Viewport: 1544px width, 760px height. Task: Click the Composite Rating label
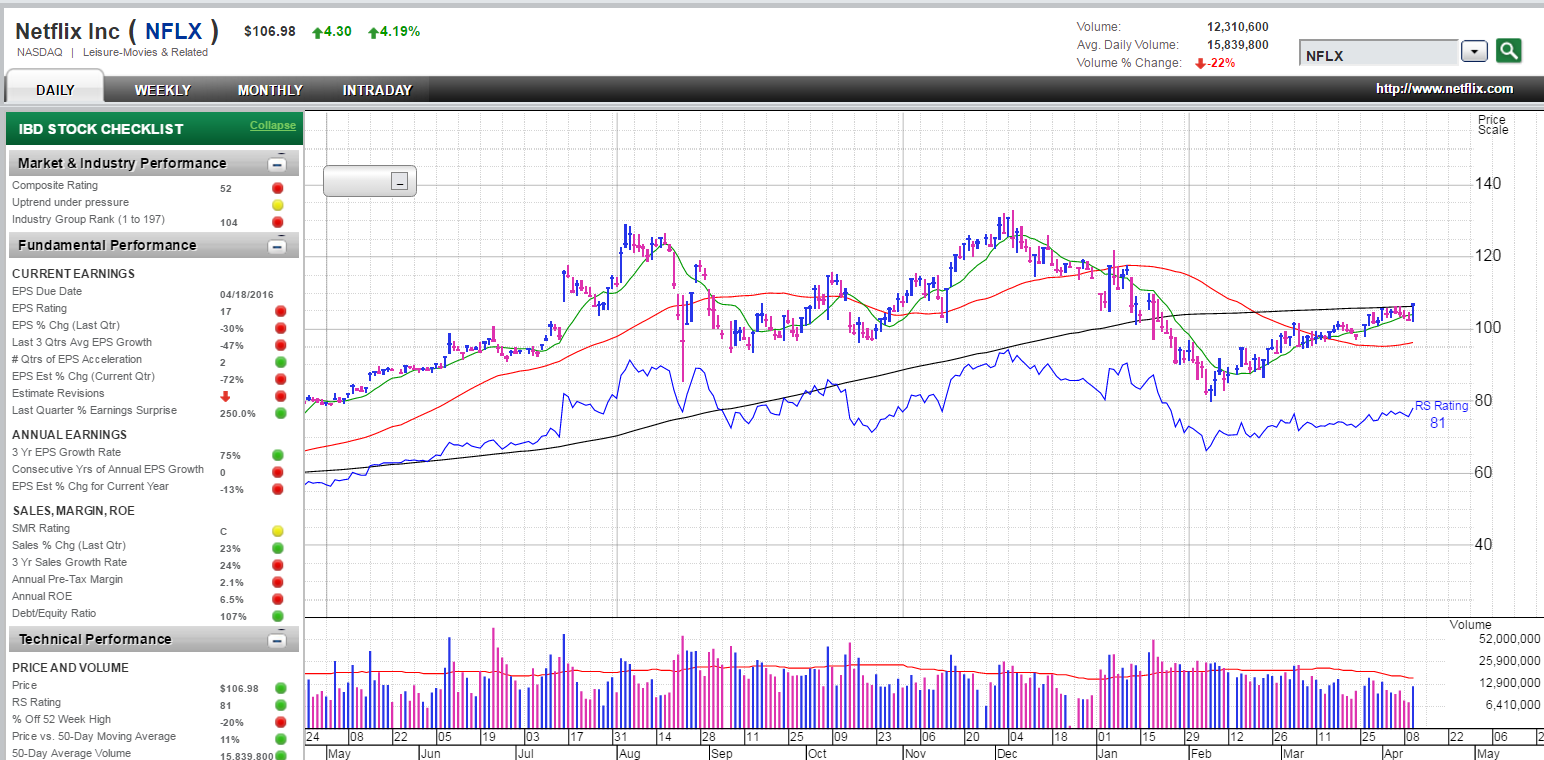coord(55,185)
